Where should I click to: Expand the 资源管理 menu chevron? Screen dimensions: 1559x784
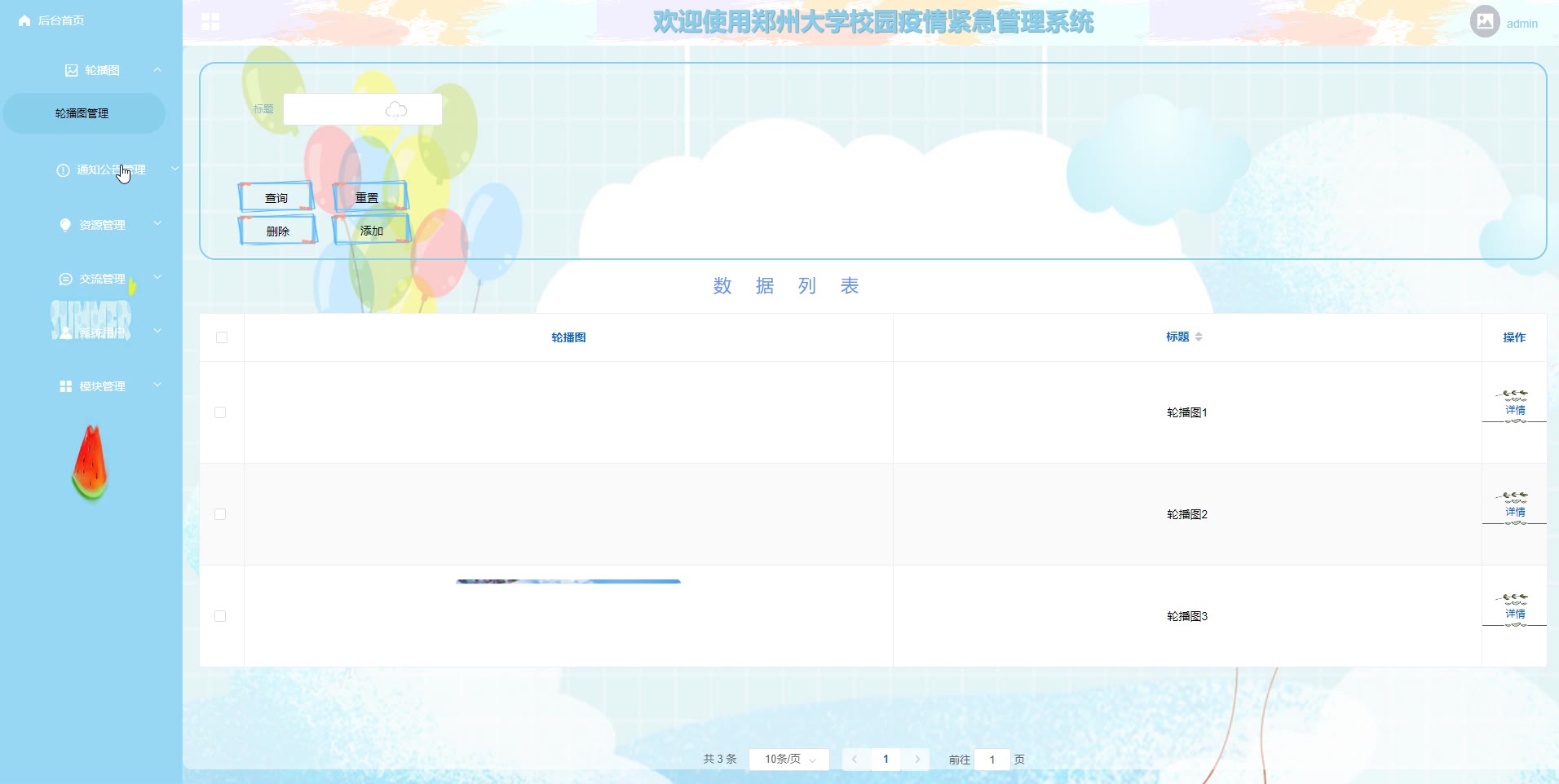coord(157,223)
